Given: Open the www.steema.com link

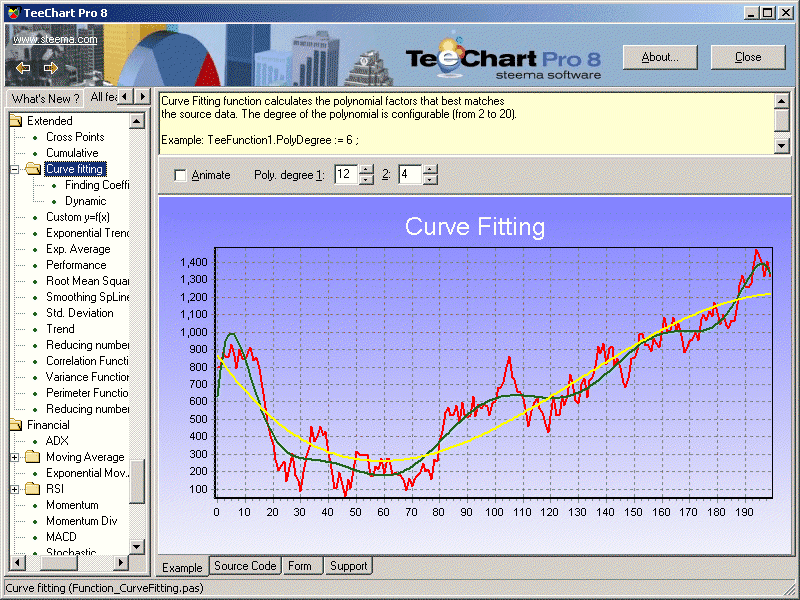Looking at the screenshot, I should pyautogui.click(x=55, y=39).
